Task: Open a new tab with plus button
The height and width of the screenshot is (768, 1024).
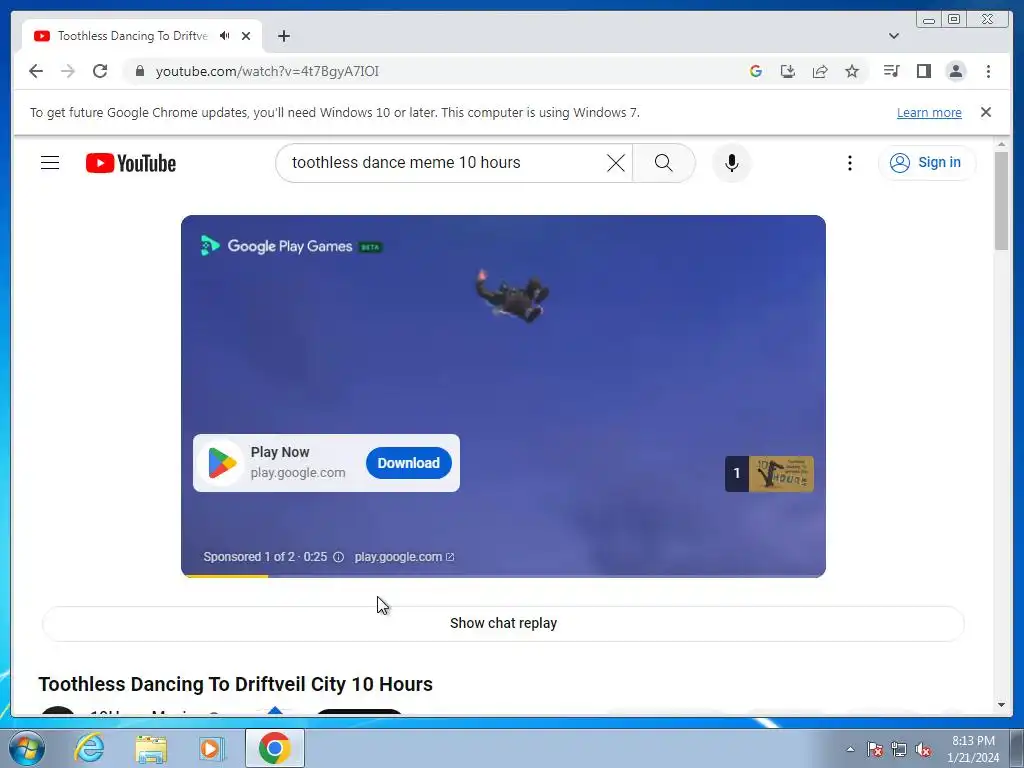Action: 283,36
